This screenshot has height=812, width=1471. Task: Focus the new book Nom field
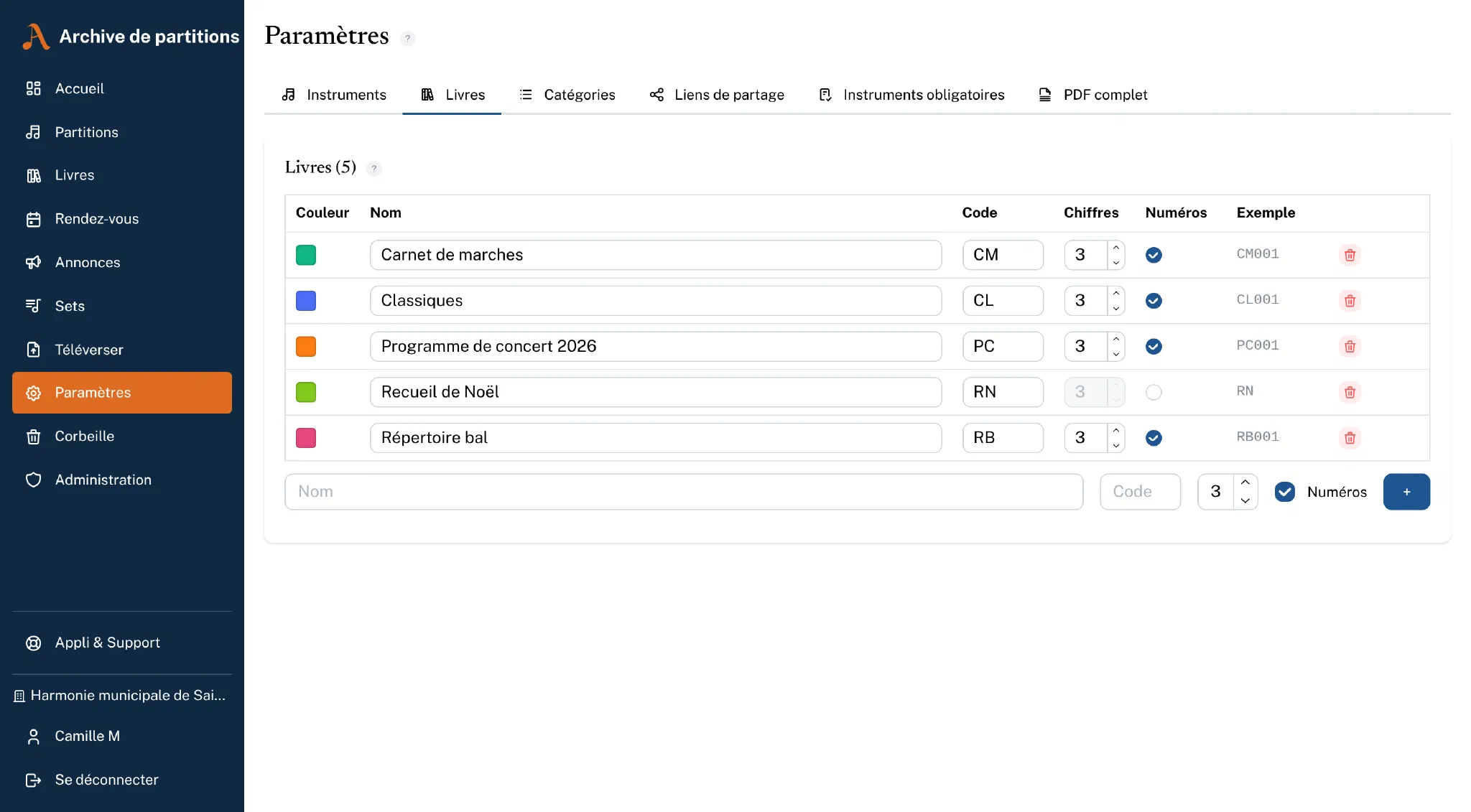coord(684,492)
